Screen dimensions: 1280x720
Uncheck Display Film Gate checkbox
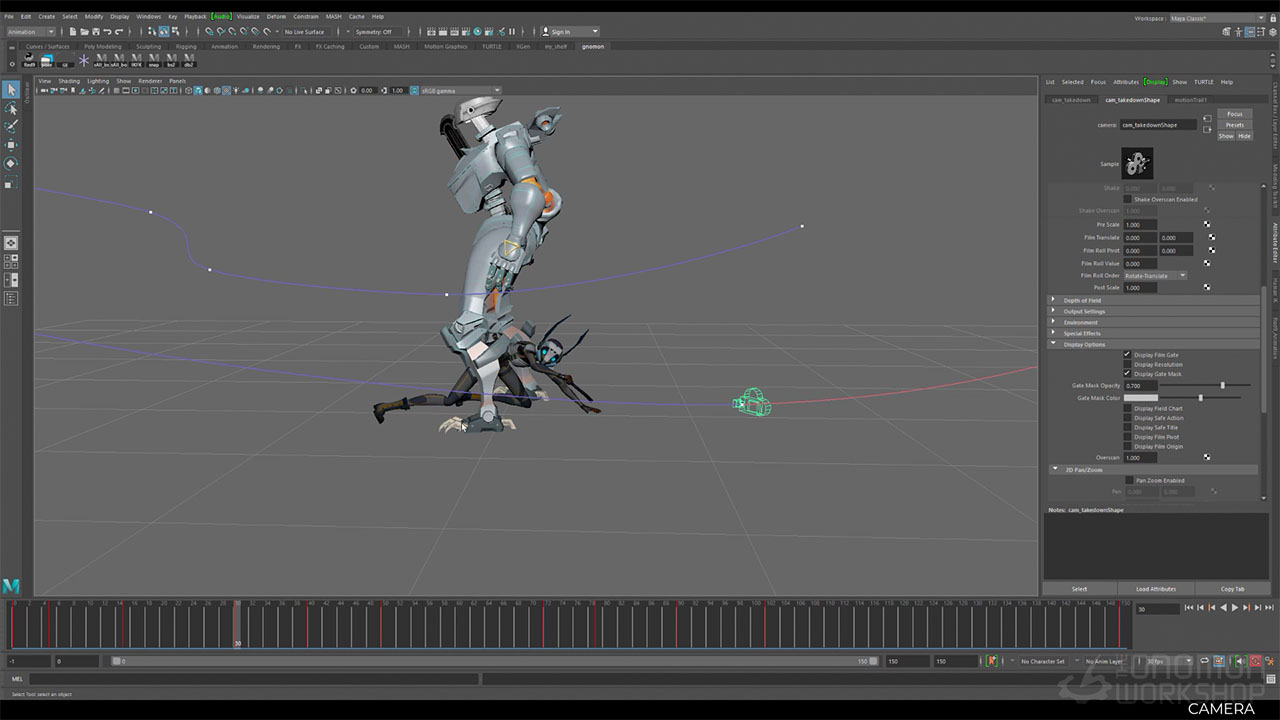click(1127, 355)
